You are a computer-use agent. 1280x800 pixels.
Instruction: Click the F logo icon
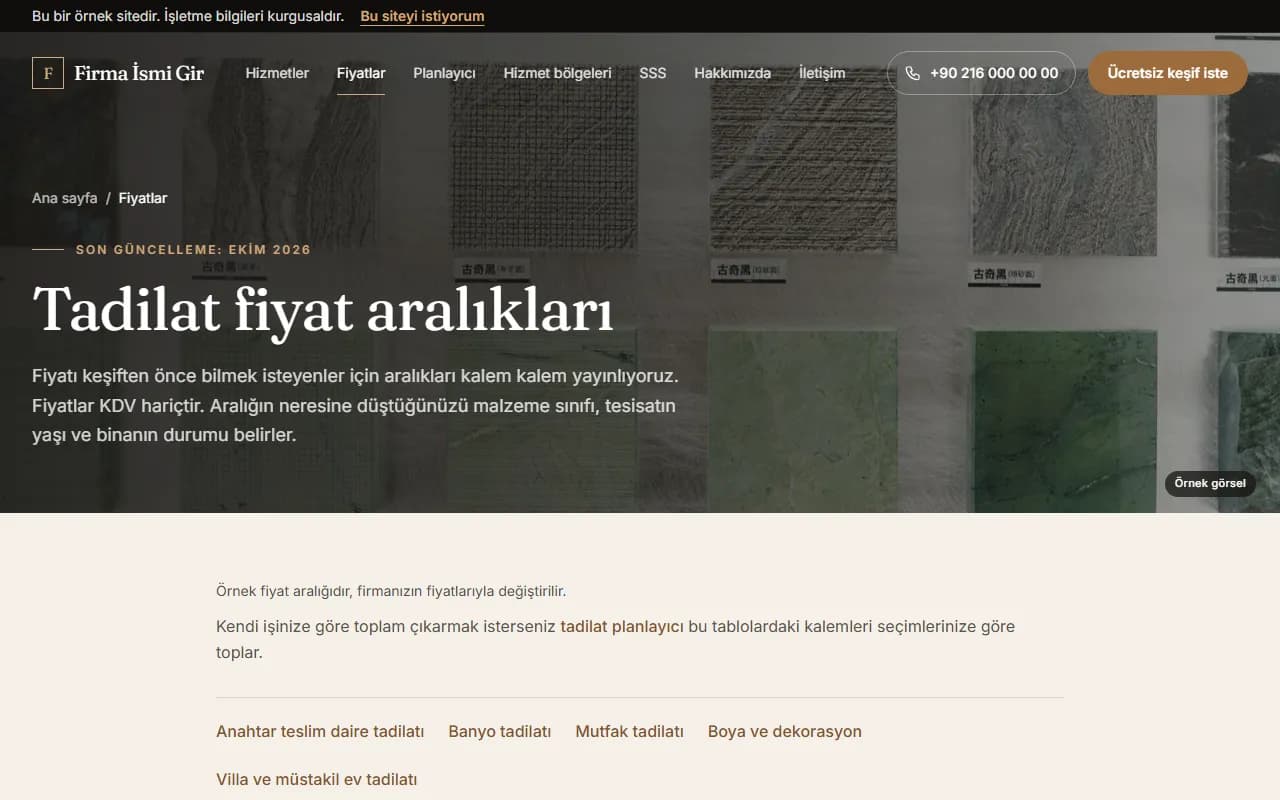pos(48,73)
